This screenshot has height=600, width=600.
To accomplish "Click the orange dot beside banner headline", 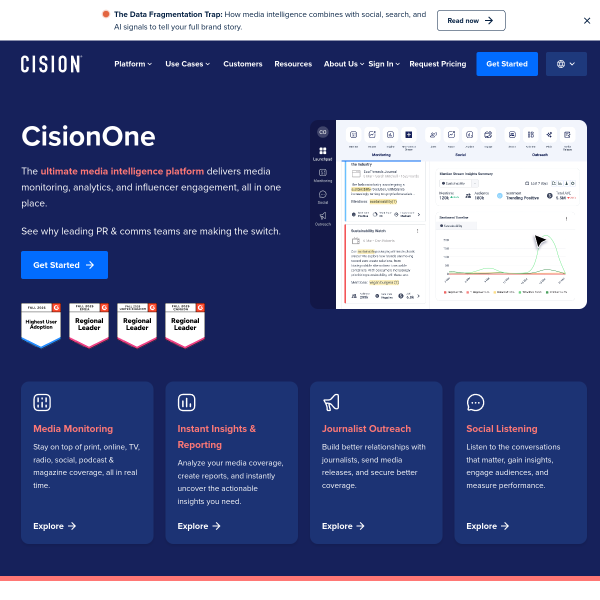I will pyautogui.click(x=106, y=14).
